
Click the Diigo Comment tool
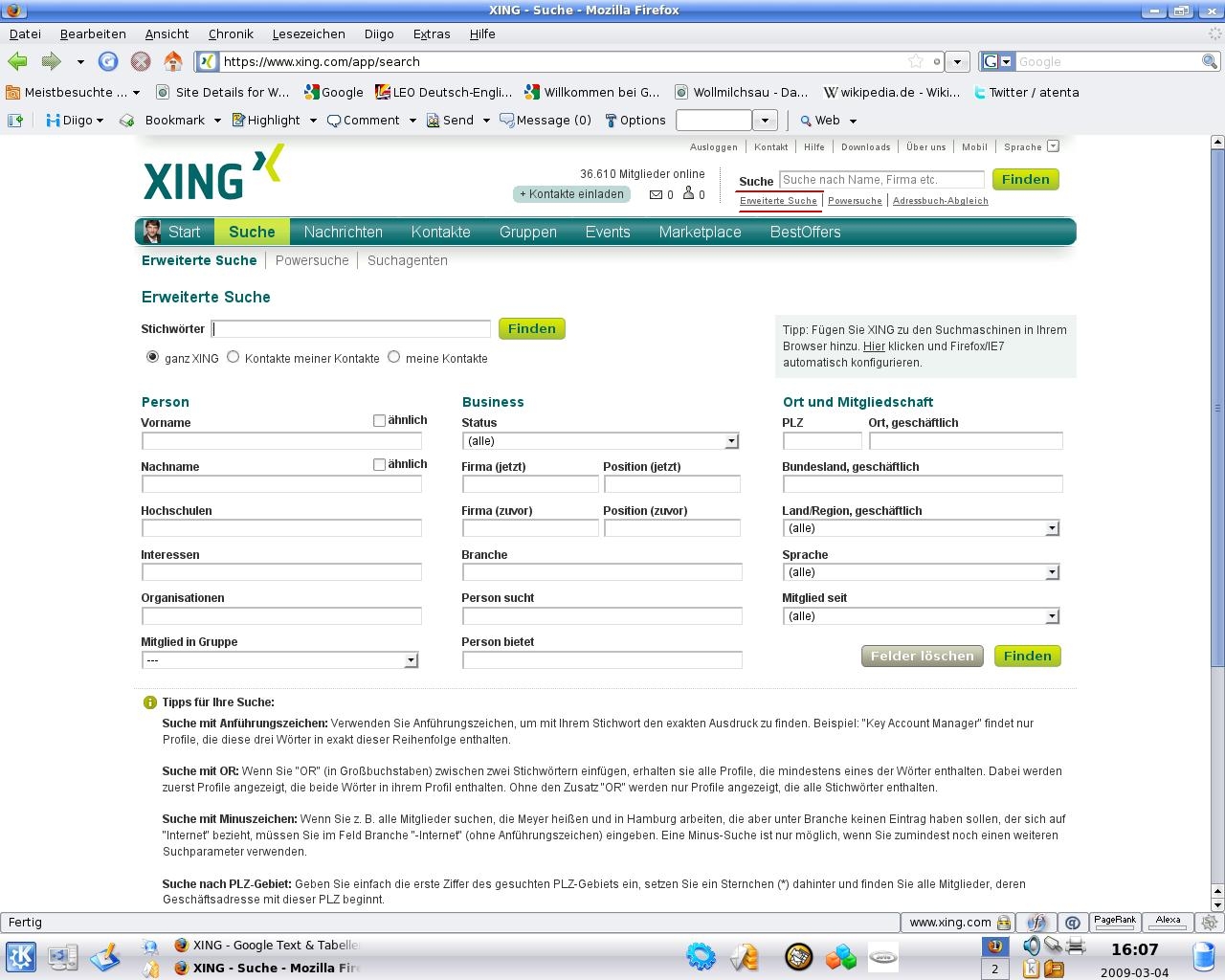tap(364, 121)
